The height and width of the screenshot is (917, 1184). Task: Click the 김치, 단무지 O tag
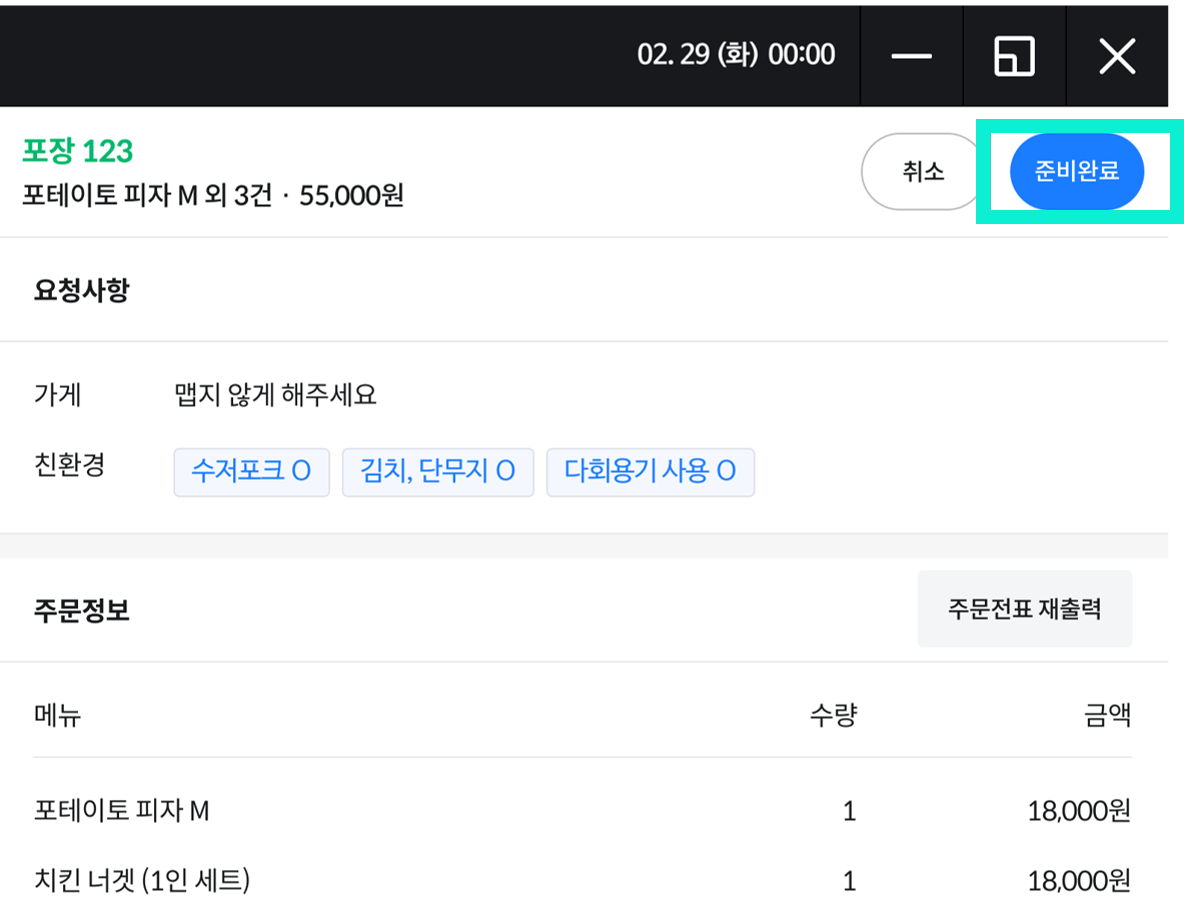438,472
